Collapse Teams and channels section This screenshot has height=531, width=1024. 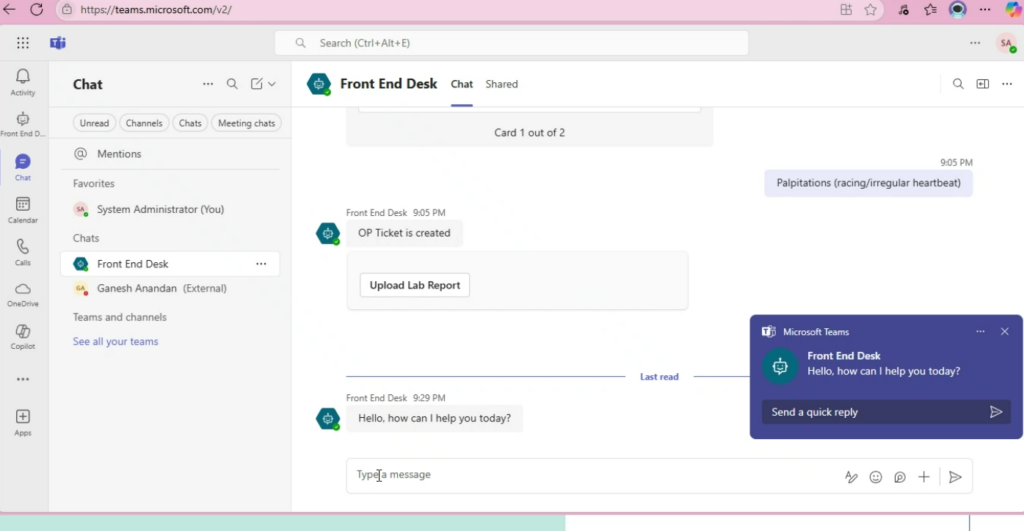point(120,317)
